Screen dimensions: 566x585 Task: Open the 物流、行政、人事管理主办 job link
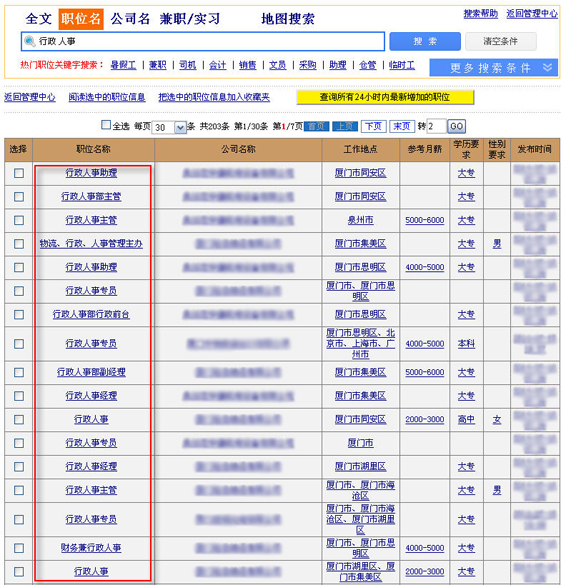(x=91, y=244)
